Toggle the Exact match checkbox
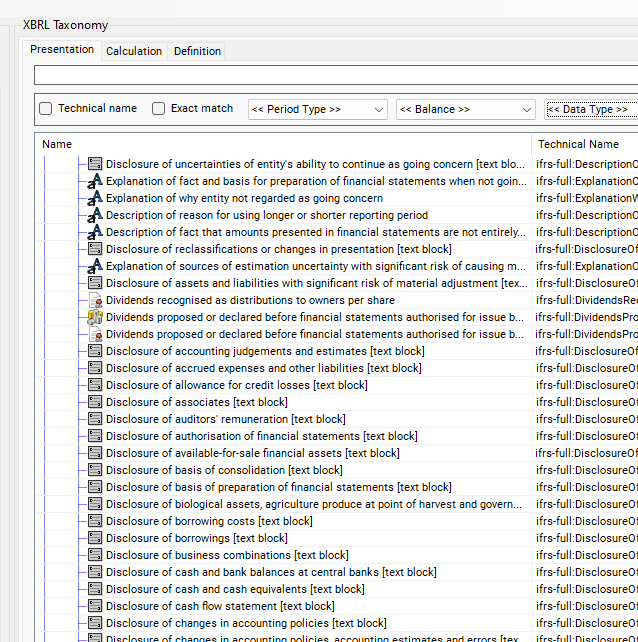Viewport: 638px width, 642px height. tap(159, 109)
